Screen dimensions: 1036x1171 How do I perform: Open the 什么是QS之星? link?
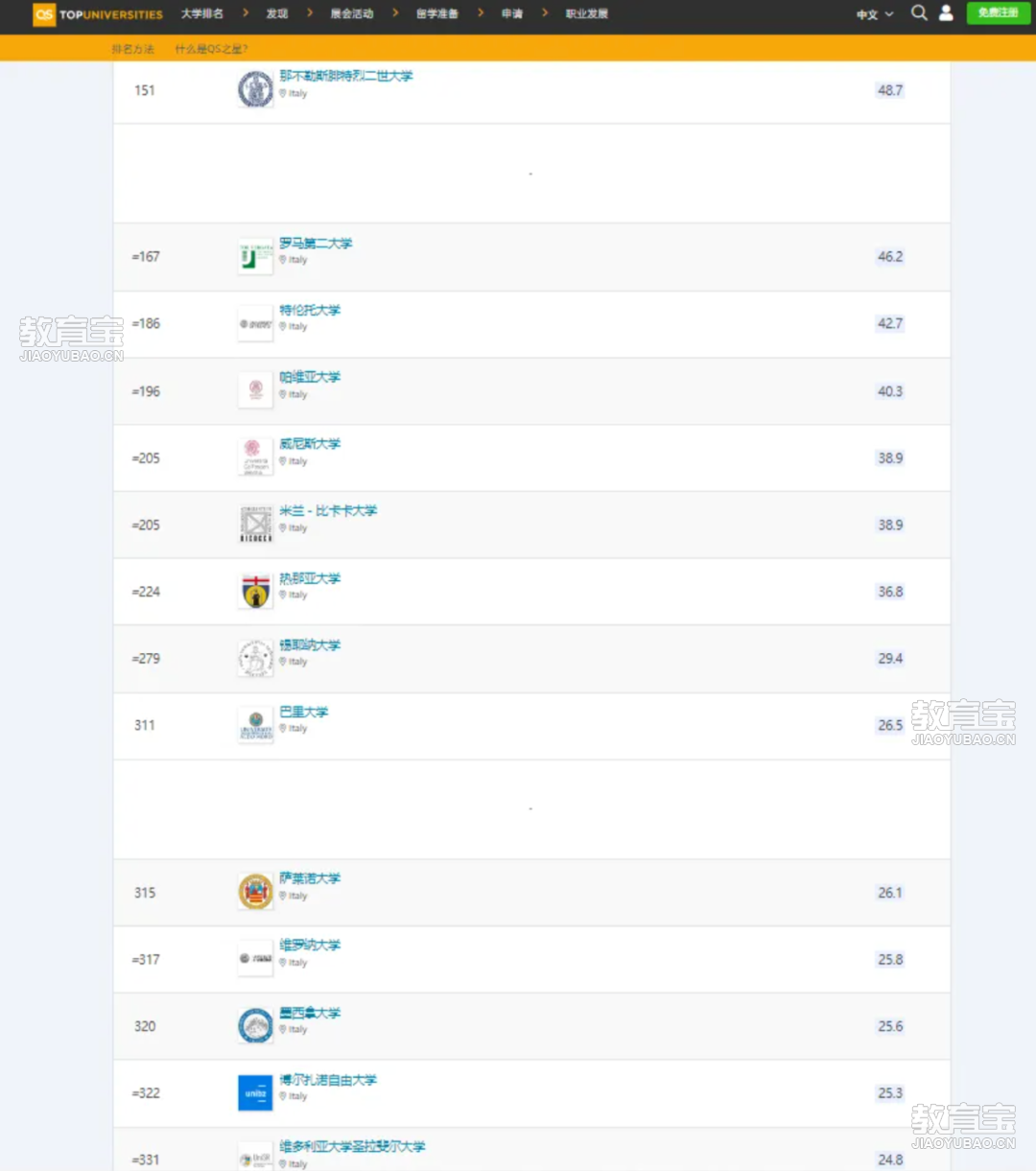point(211,49)
